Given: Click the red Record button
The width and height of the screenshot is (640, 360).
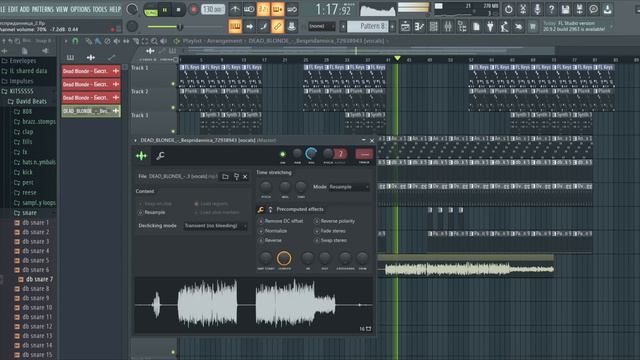Looking at the screenshot, I should (194, 9).
